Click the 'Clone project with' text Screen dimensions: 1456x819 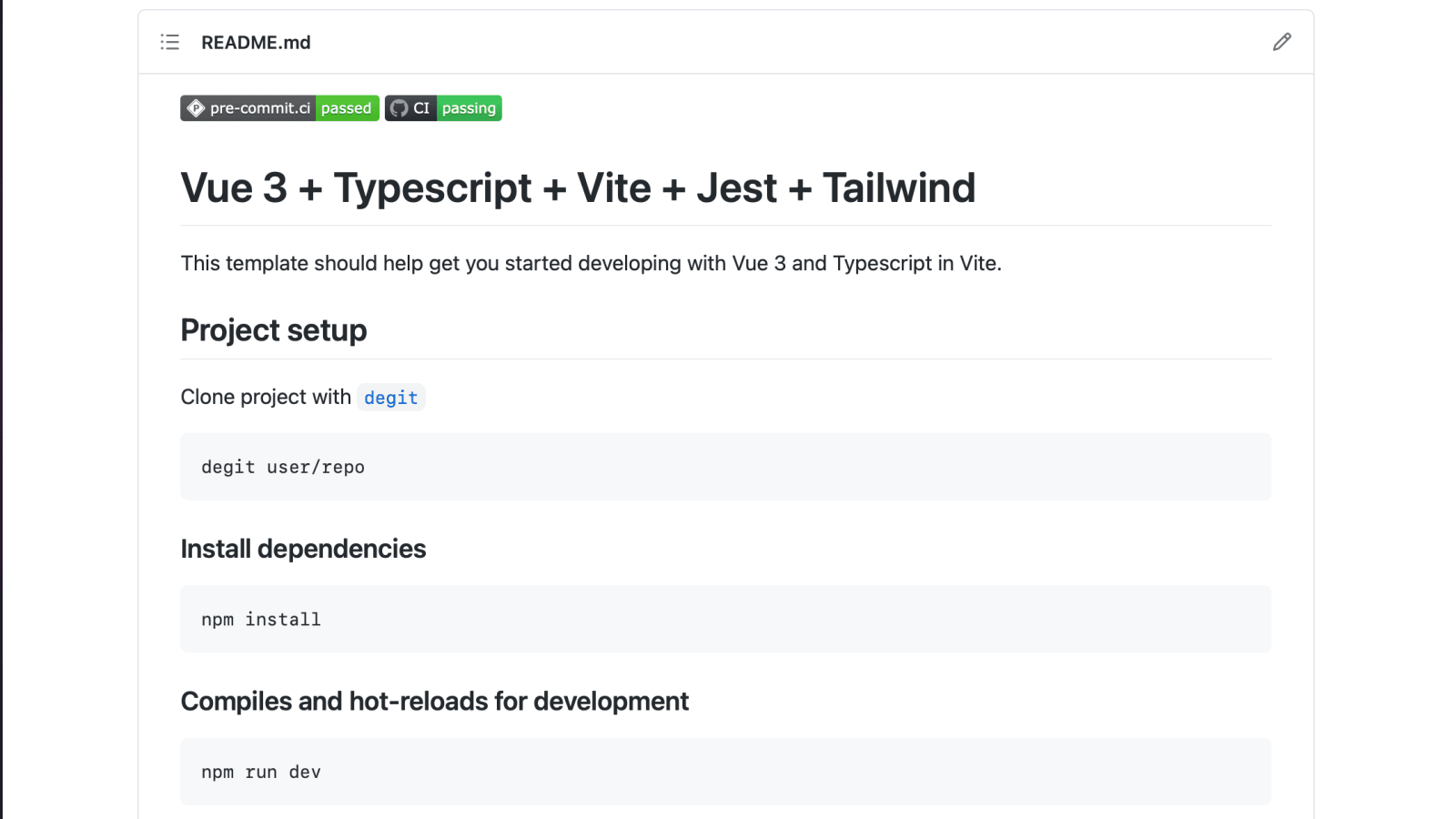pos(266,398)
